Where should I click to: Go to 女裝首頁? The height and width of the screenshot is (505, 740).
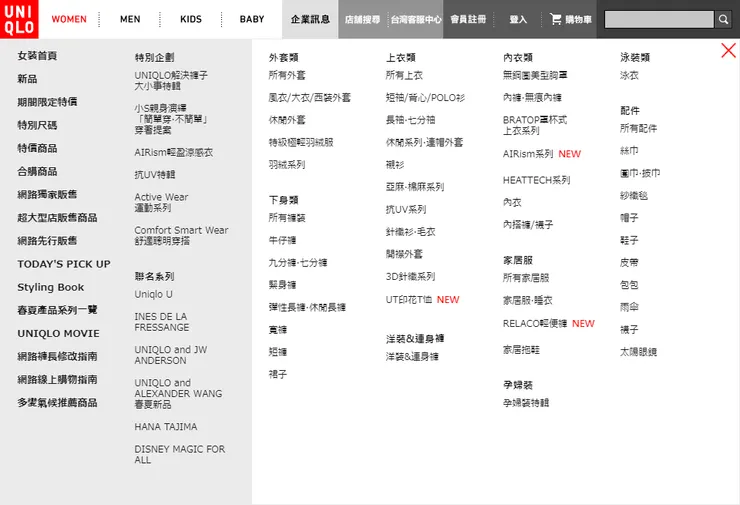tap(37, 56)
